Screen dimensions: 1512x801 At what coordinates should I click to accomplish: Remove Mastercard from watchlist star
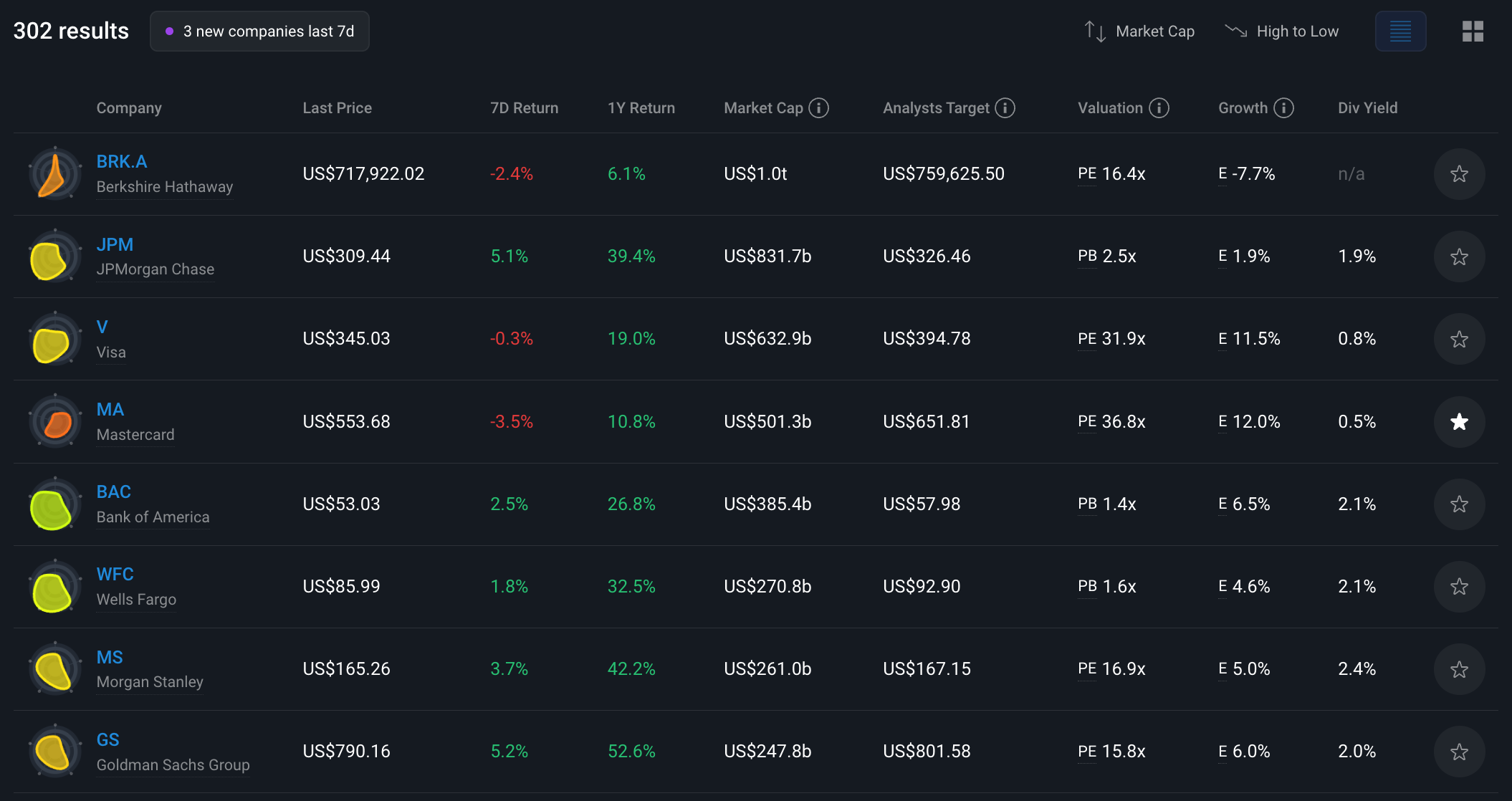(1459, 422)
